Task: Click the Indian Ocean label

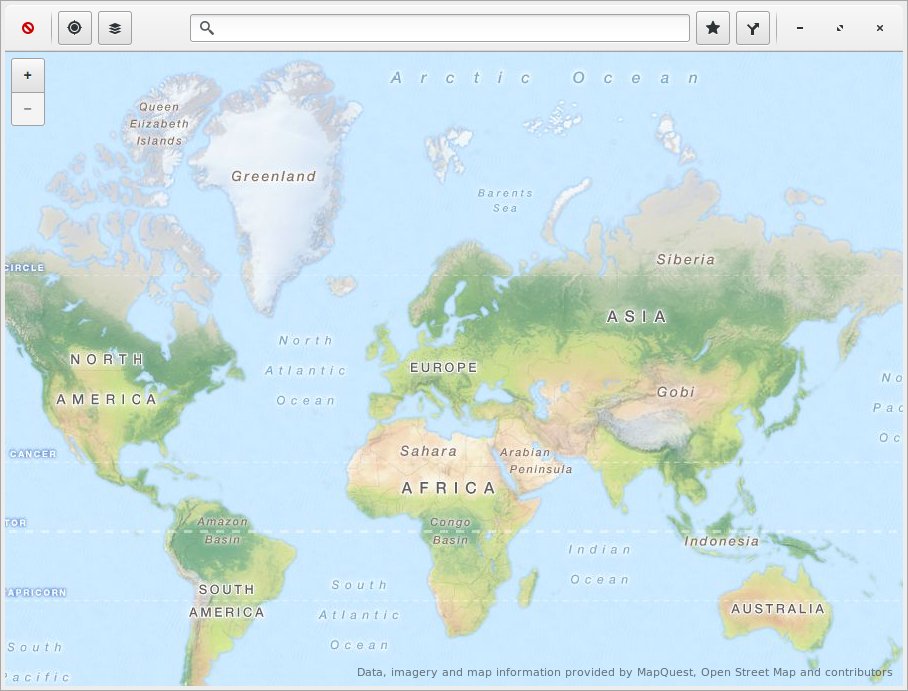Action: (x=599, y=564)
